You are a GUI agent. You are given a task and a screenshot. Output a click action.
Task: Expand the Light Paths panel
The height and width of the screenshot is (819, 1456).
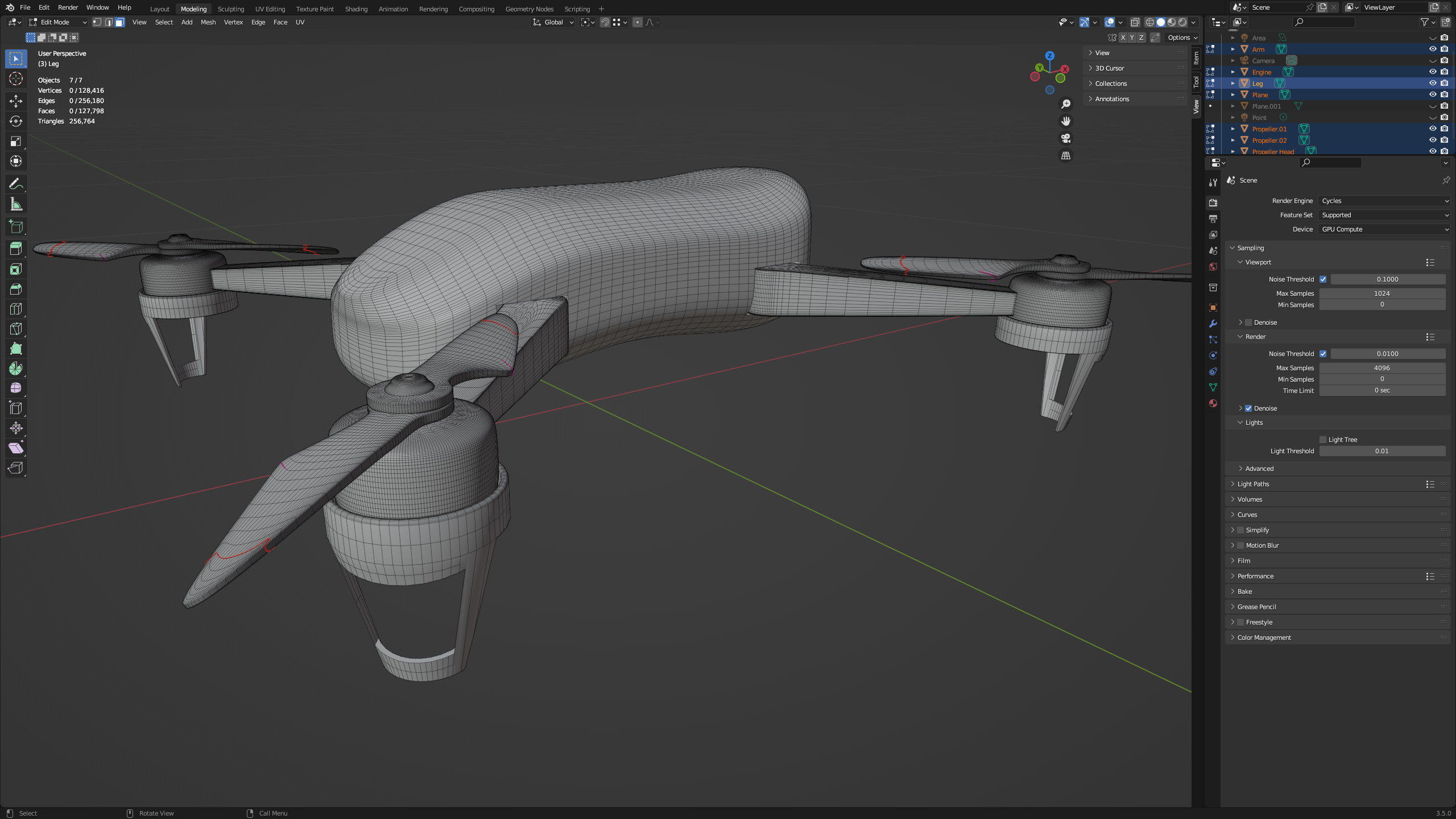(x=1252, y=484)
